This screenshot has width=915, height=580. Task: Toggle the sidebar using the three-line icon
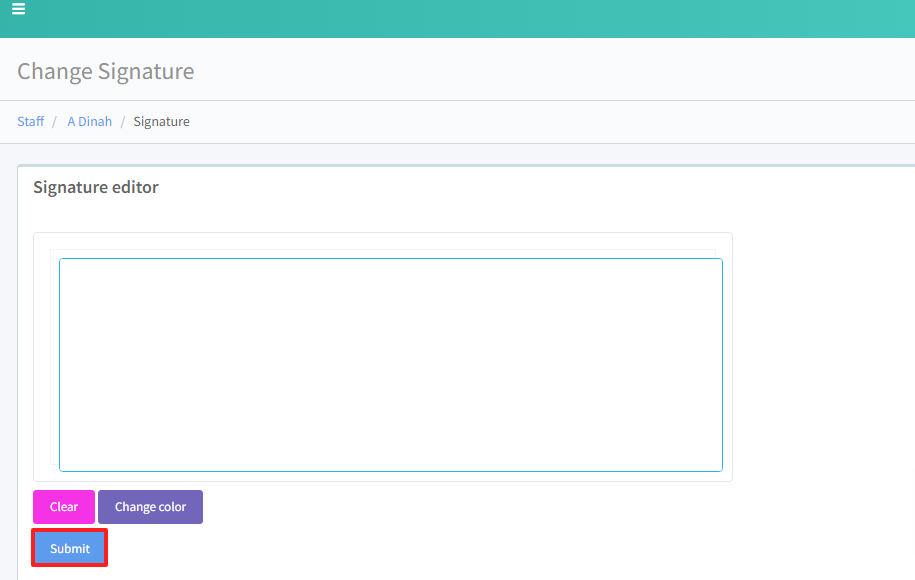19,9
